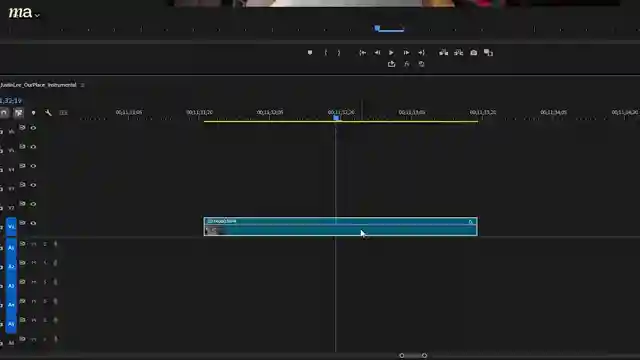Click the Extract button
This screenshot has height=360, width=640.
[x=458, y=52]
